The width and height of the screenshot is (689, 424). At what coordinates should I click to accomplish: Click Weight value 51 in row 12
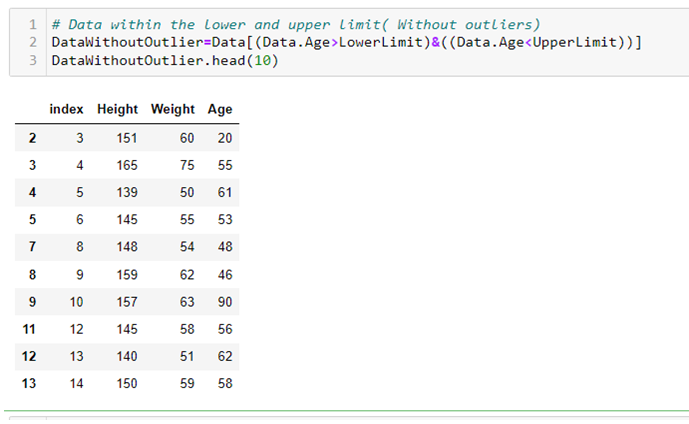tap(187, 356)
